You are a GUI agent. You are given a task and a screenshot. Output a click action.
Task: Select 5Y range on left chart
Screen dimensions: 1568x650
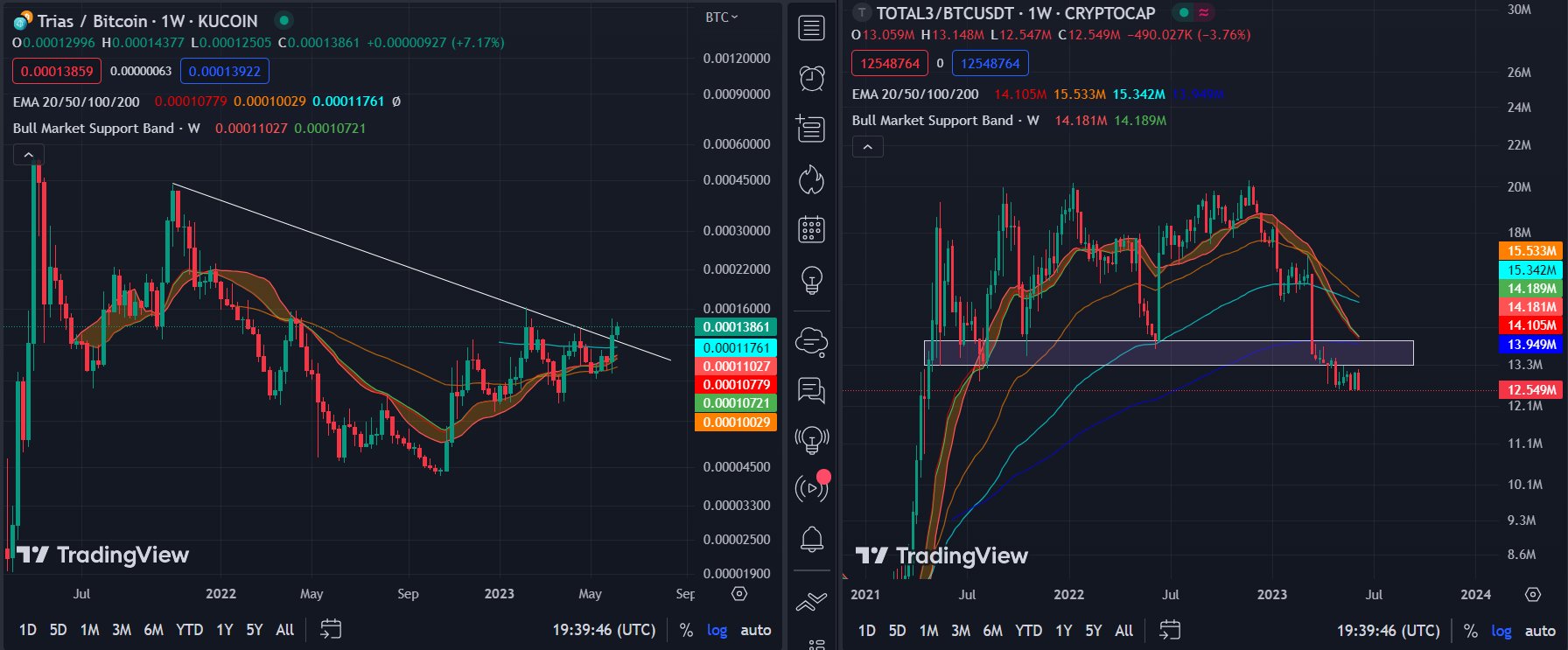254,630
